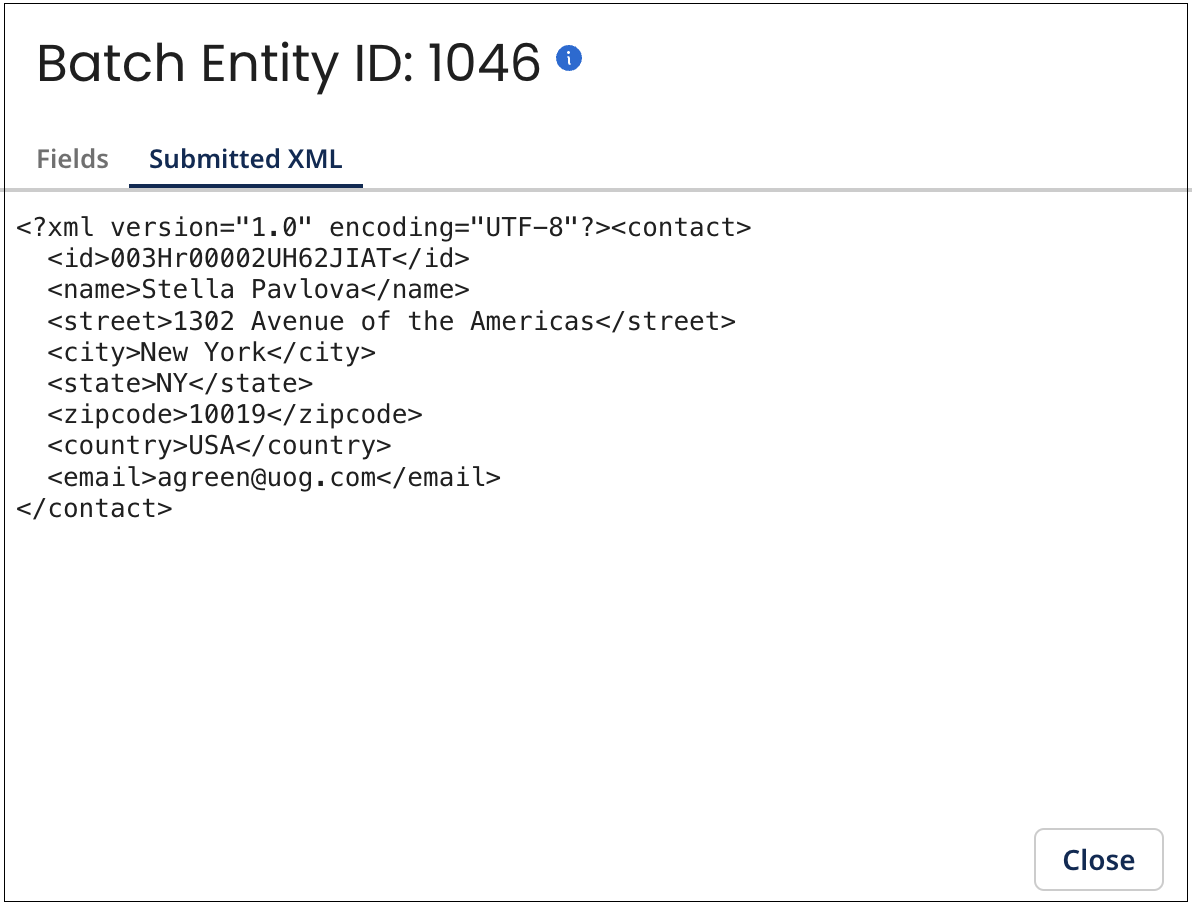The height and width of the screenshot is (906, 1192).
Task: Dismiss the dialog with Close
Action: point(1098,859)
